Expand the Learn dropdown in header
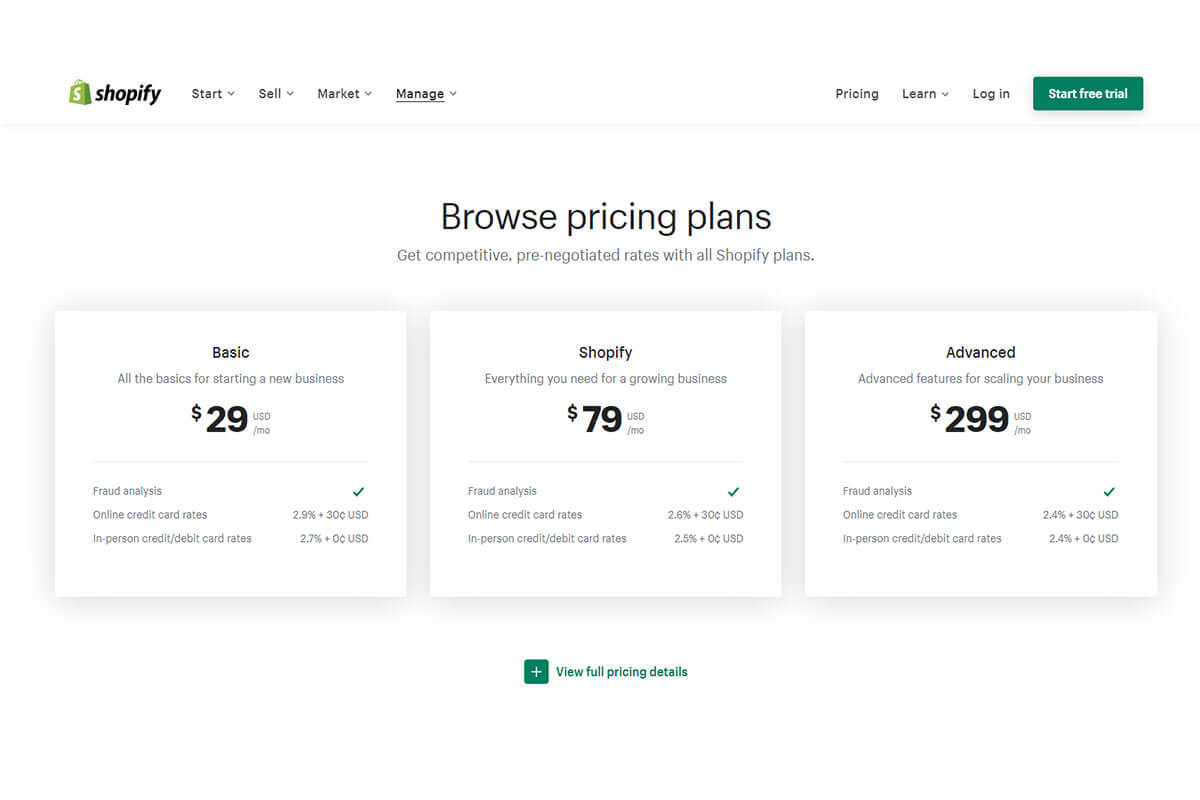Image resolution: width=1200 pixels, height=800 pixels. (925, 94)
